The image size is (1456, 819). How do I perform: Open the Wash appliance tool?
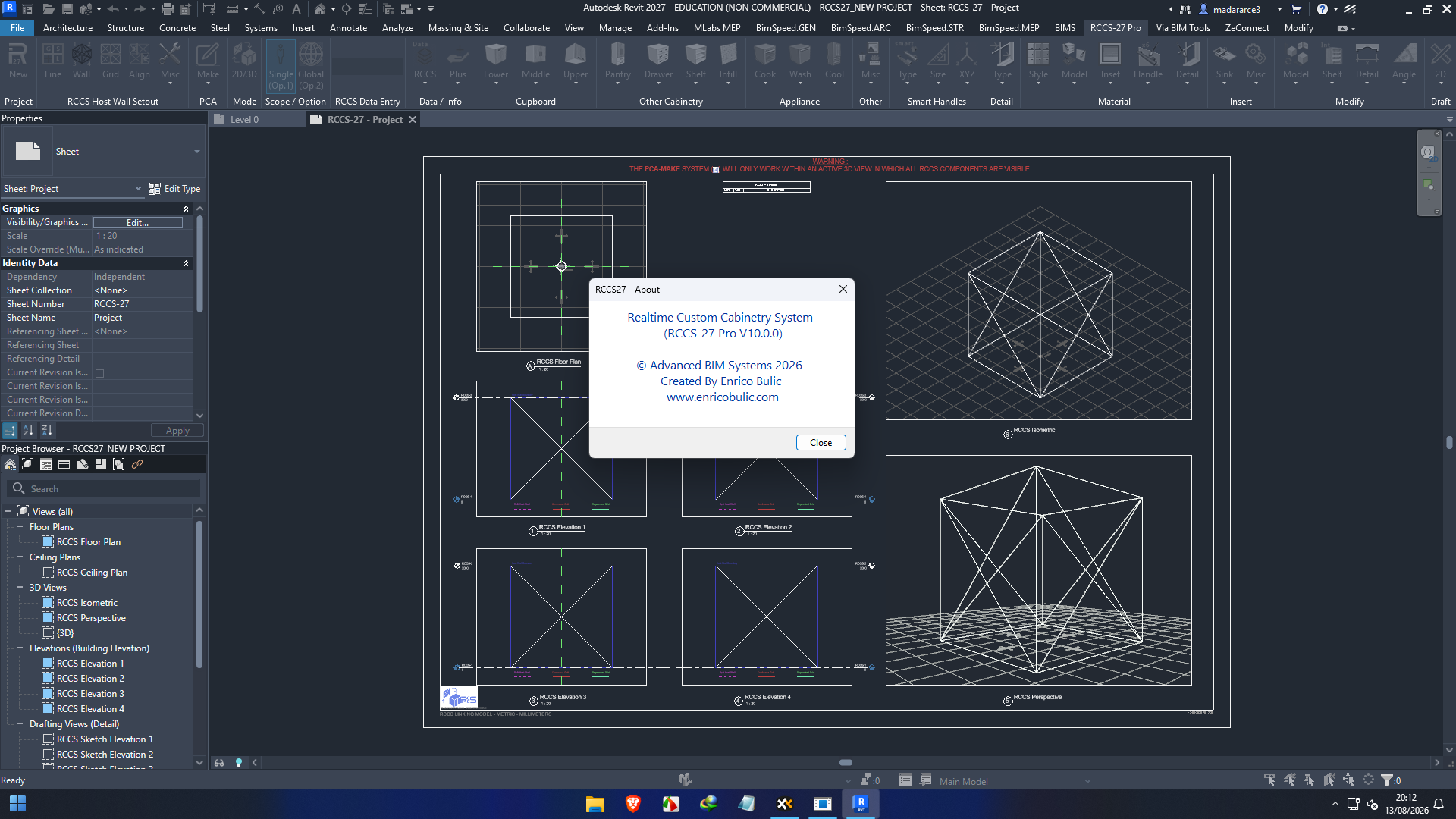[x=800, y=62]
